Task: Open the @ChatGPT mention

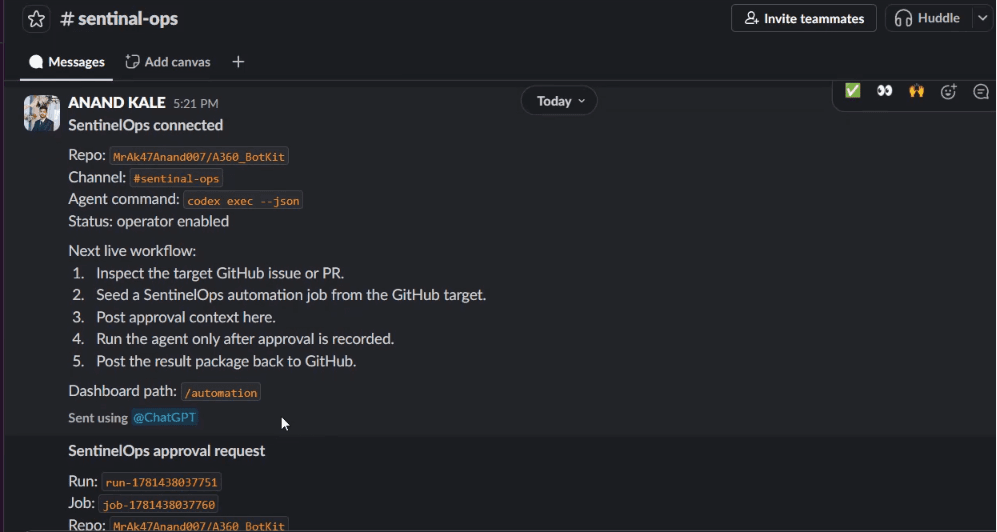Action: [165, 418]
